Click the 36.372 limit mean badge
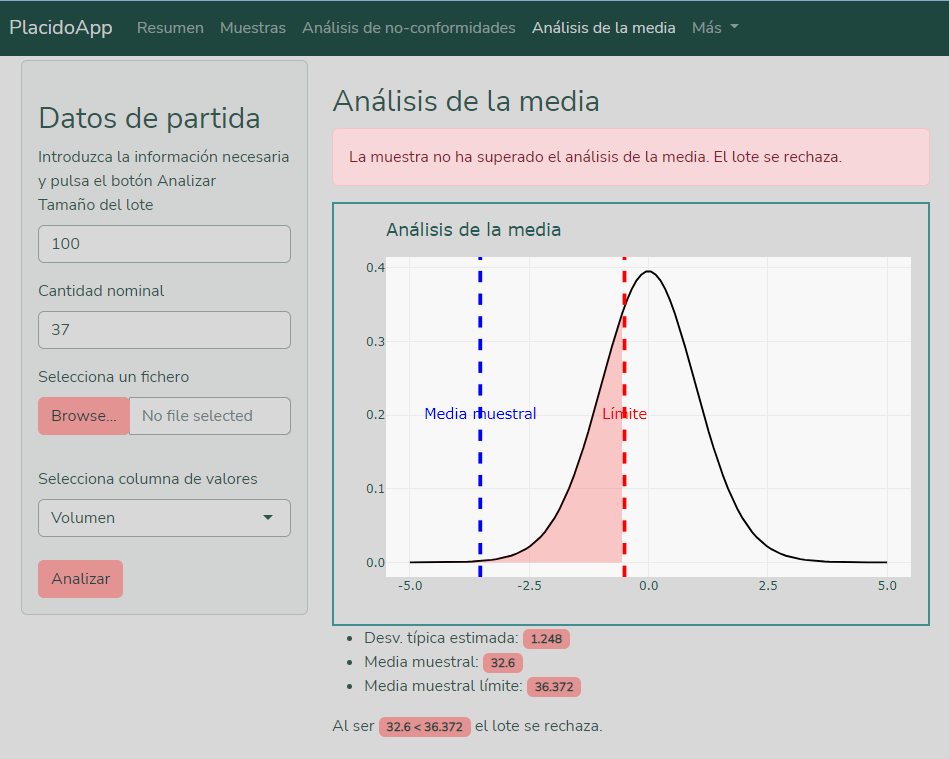The image size is (949, 759). (x=553, y=687)
